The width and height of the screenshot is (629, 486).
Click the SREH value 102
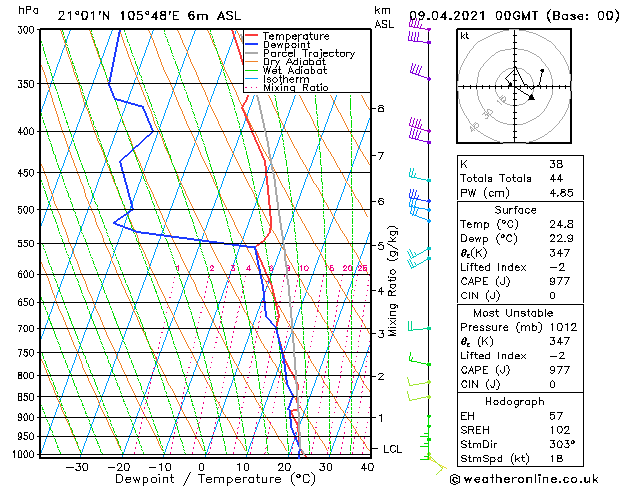(x=560, y=430)
